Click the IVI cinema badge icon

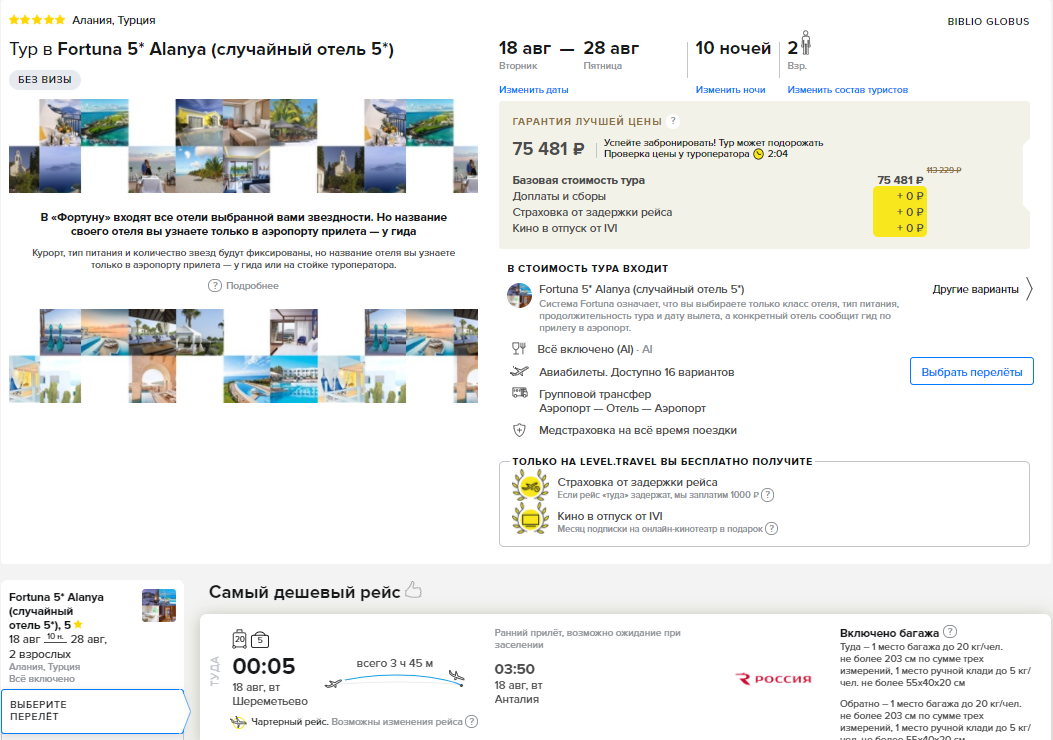pos(531,519)
